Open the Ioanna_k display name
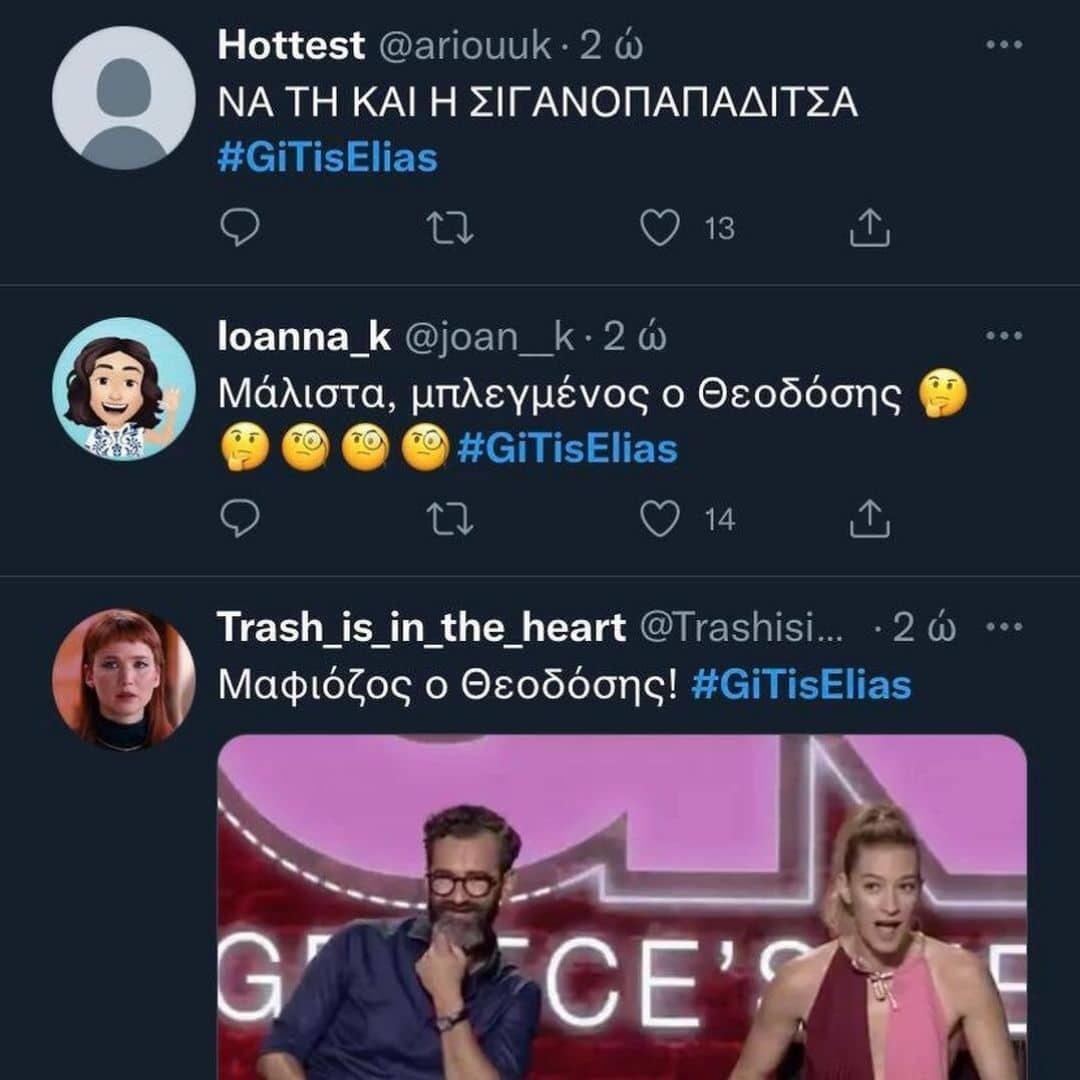The height and width of the screenshot is (1080, 1080). [x=304, y=337]
